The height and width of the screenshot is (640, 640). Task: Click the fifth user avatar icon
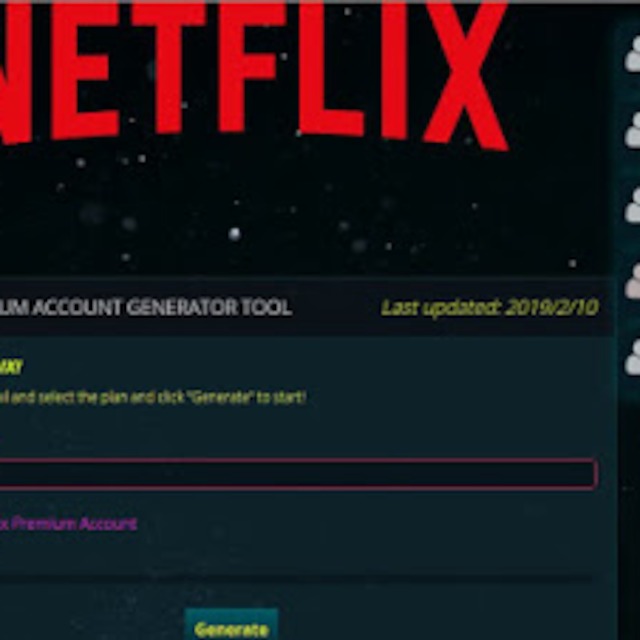(633, 357)
